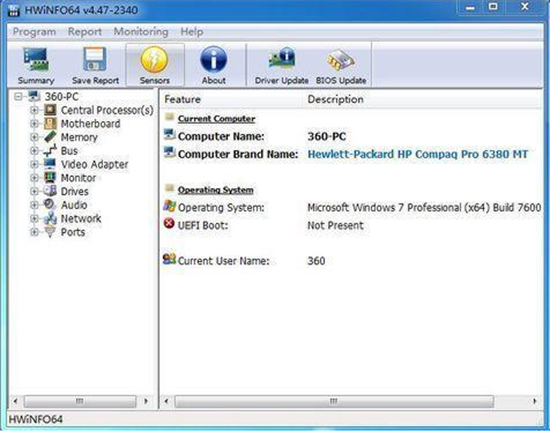Click the Save Report floppy icon
This screenshot has height=432, width=550.
click(95, 59)
